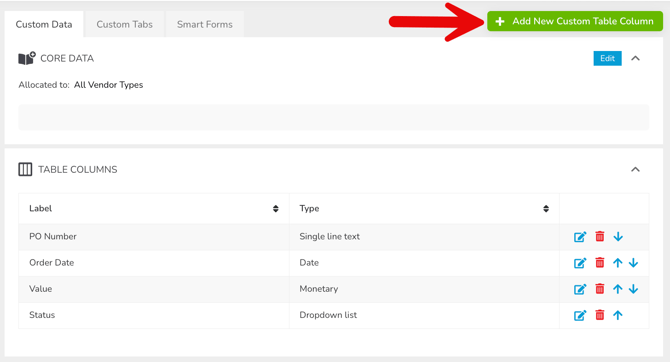The width and height of the screenshot is (670, 362).
Task: Edit the Value column entry
Action: 580,289
